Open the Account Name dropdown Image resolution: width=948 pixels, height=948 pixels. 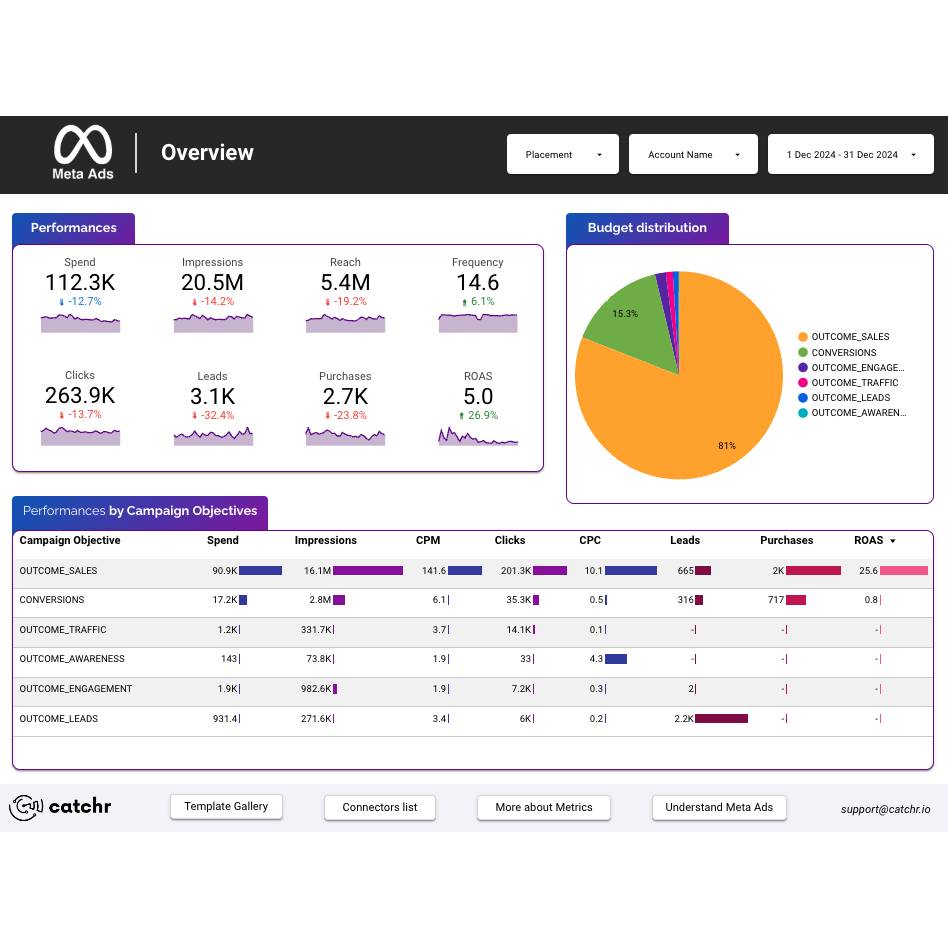pos(693,155)
